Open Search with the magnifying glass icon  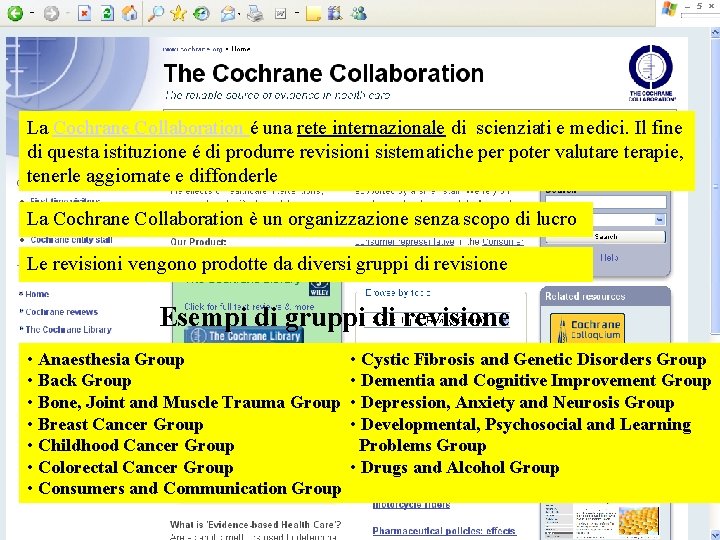(x=156, y=13)
